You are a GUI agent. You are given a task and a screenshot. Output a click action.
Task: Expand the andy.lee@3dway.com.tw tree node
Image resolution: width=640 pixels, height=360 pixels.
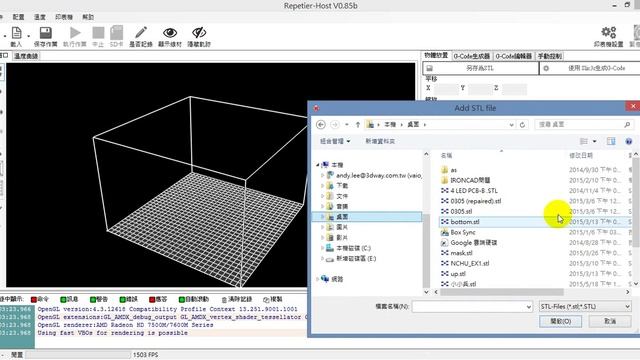tap(322, 175)
